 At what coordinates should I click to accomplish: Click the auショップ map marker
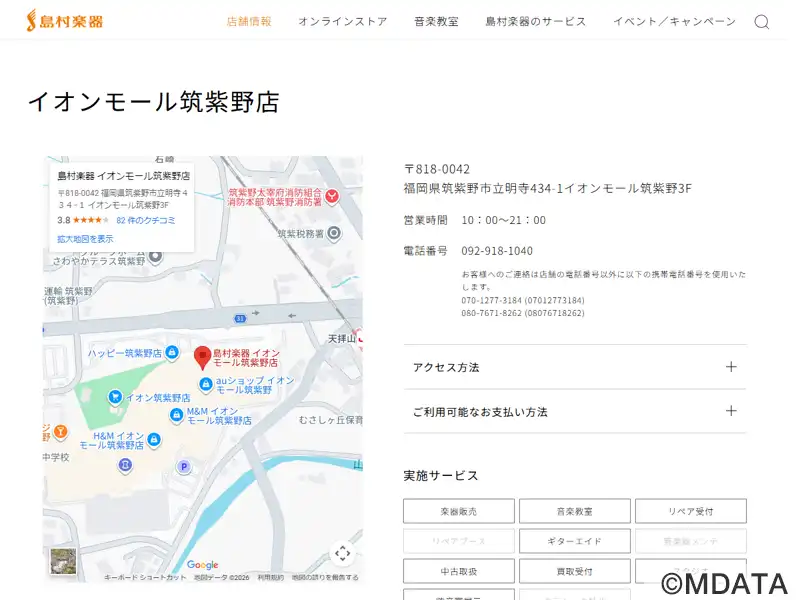[206, 384]
